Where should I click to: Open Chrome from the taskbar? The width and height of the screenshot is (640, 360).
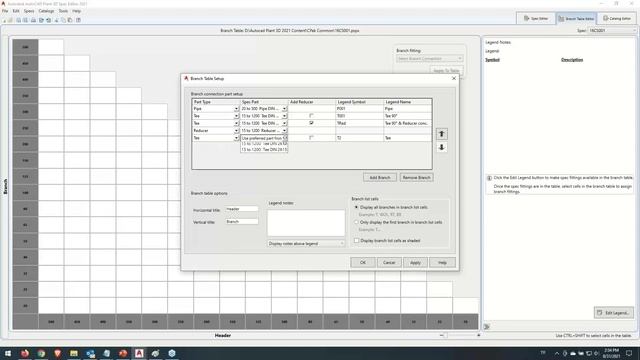click(41, 353)
